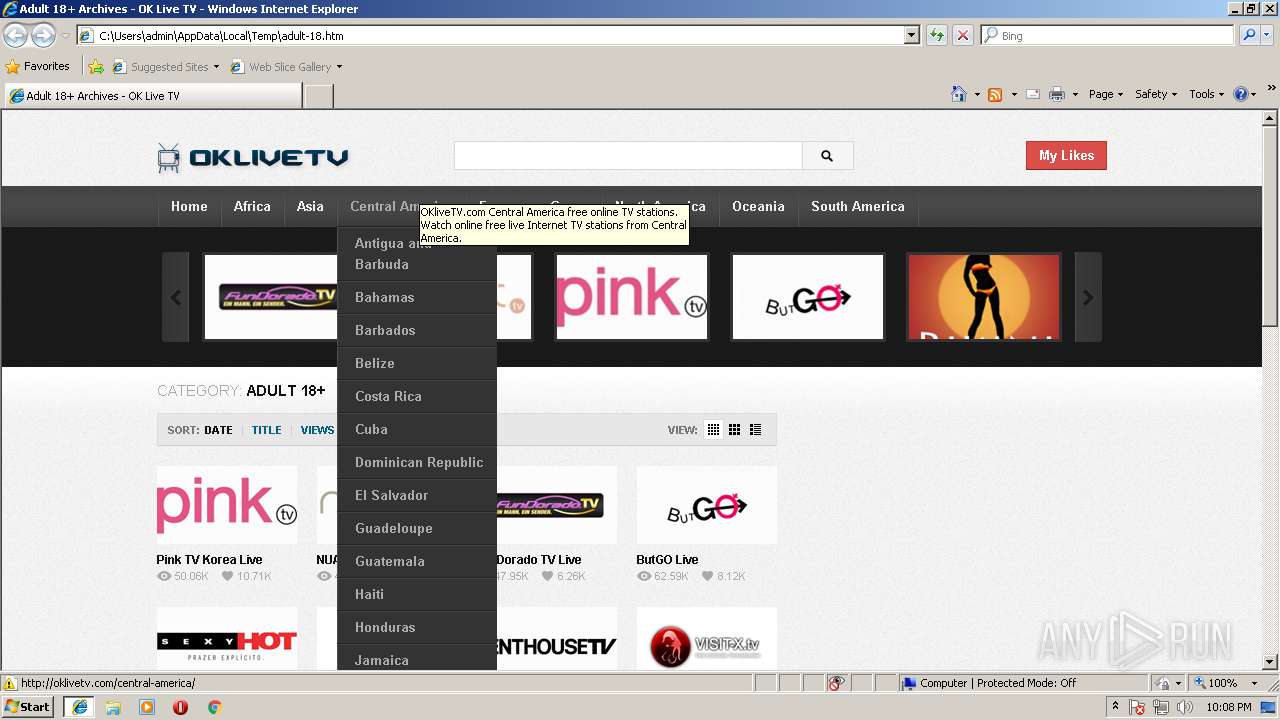Click the browser Forward arrow button

43,35
